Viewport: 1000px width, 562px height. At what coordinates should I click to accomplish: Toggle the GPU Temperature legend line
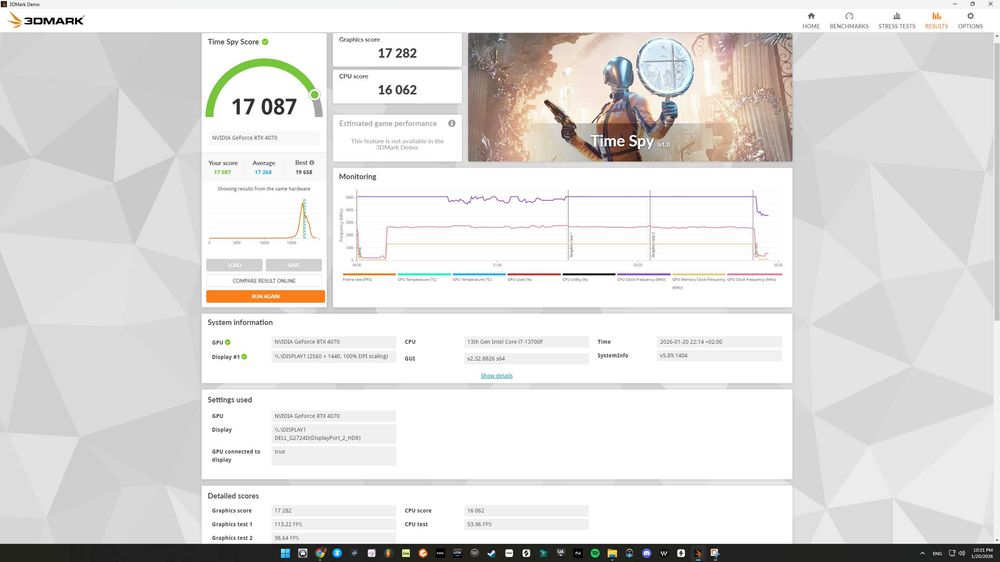click(479, 277)
